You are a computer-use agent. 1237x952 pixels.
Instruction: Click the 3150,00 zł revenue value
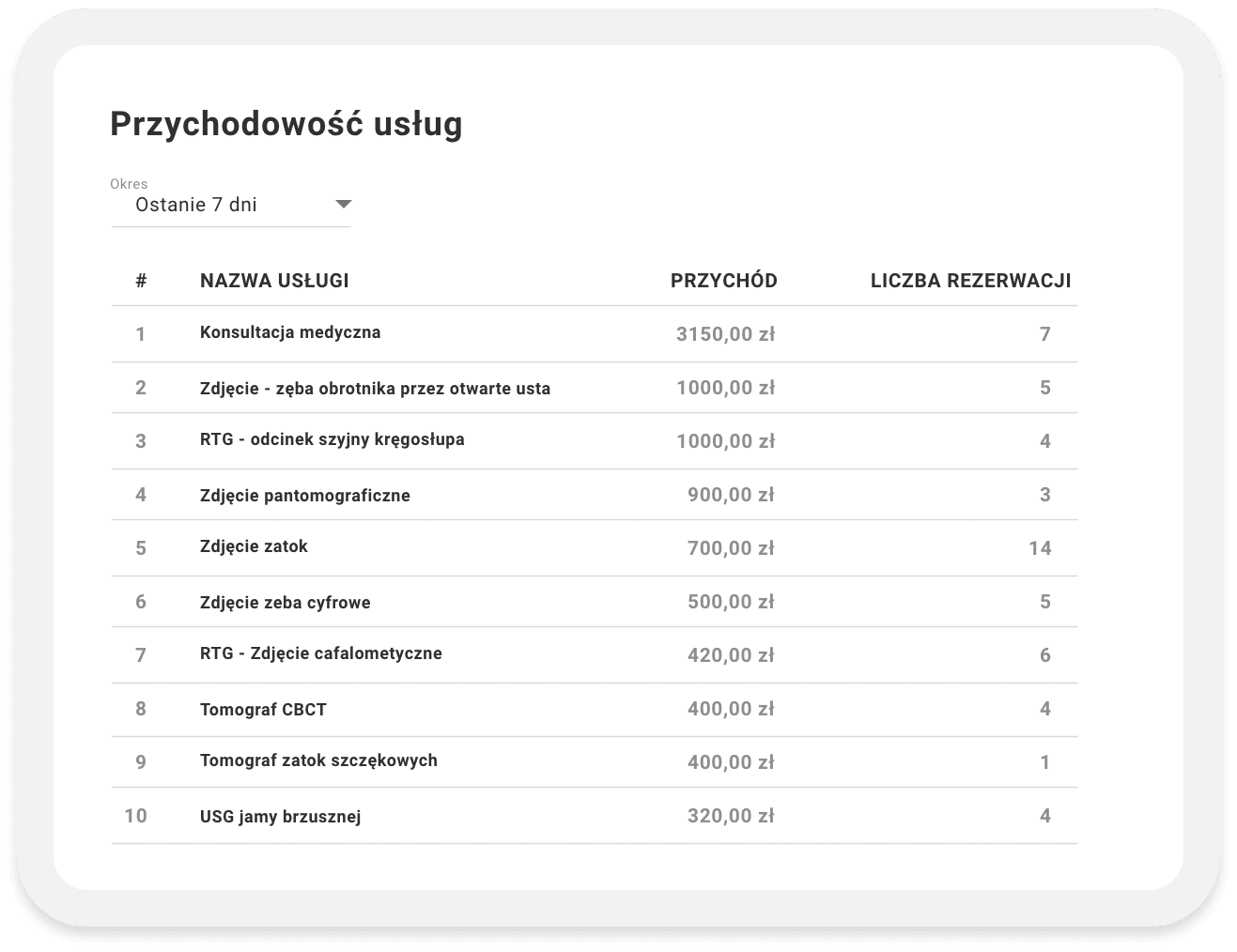tap(725, 334)
